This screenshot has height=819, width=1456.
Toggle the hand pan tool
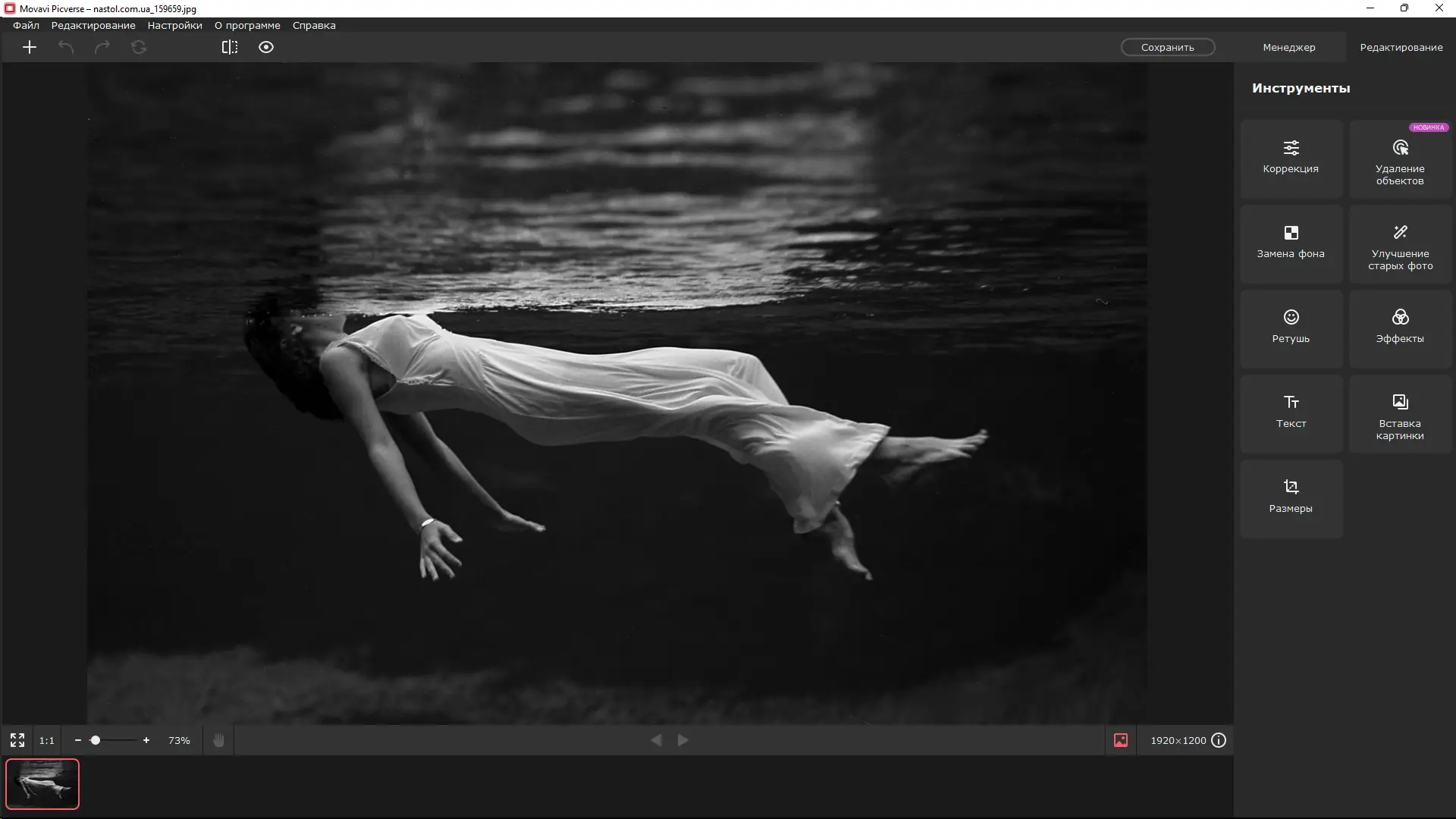tap(218, 740)
